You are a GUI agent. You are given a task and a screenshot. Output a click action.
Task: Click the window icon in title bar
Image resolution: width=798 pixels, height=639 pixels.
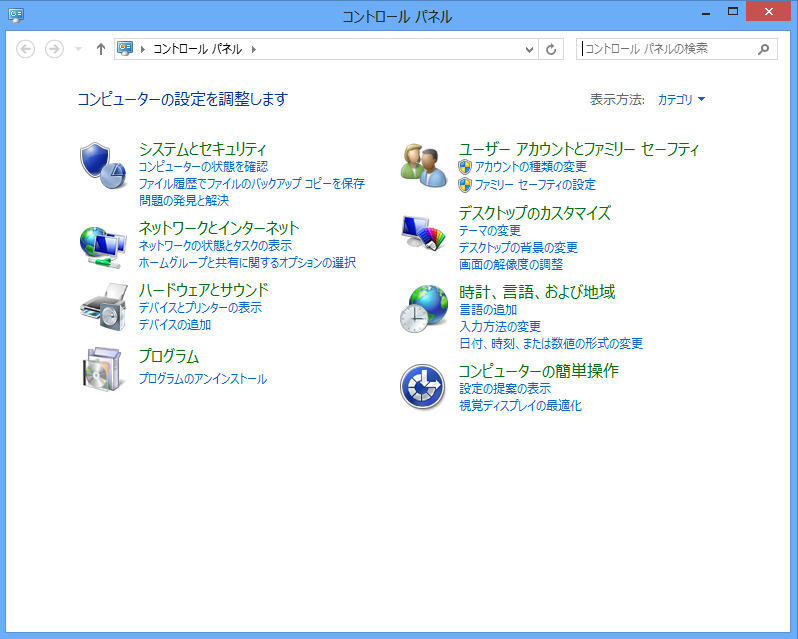(x=16, y=14)
